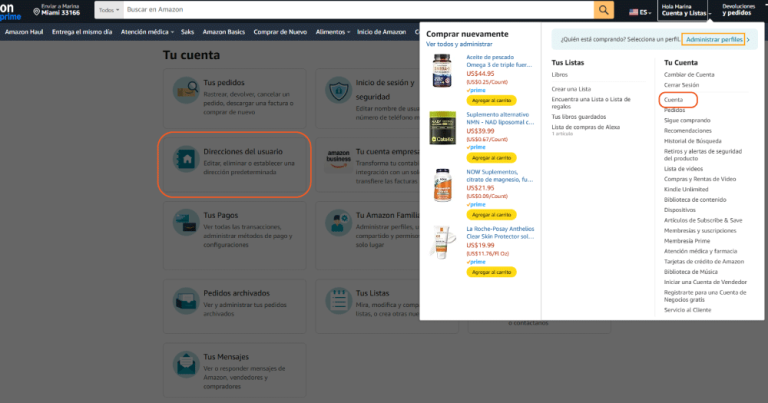Click the orange search magnifier button
Image resolution: width=768 pixels, height=403 pixels.
pyautogui.click(x=604, y=10)
